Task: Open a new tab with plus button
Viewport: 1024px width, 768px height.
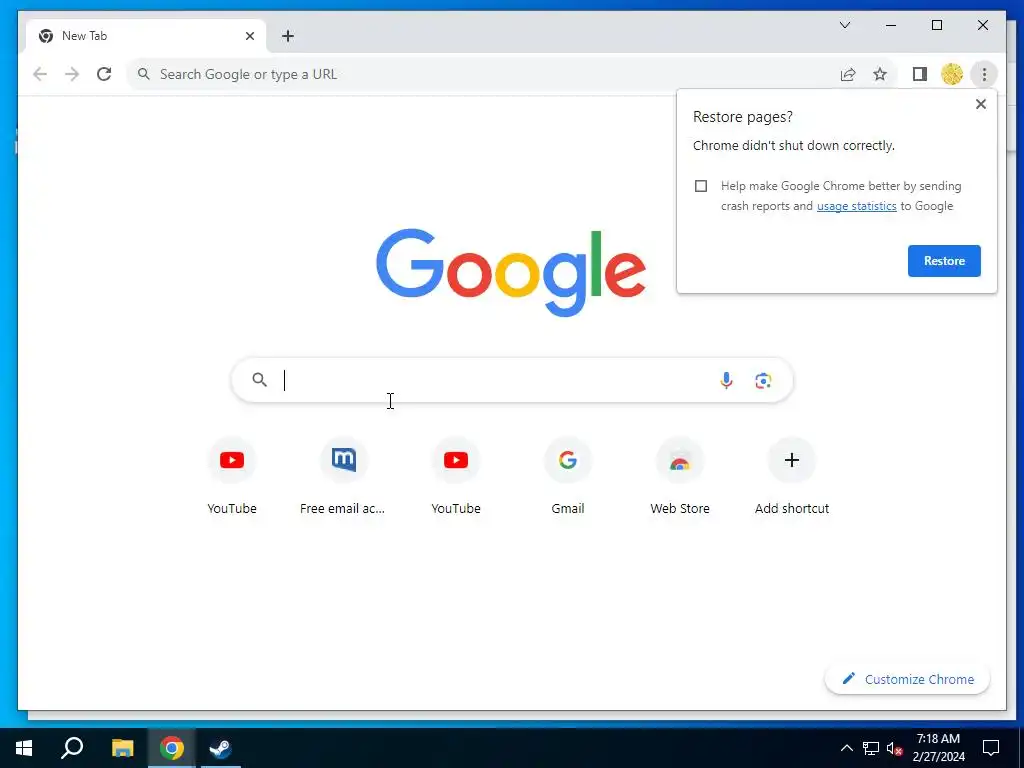Action: (288, 36)
